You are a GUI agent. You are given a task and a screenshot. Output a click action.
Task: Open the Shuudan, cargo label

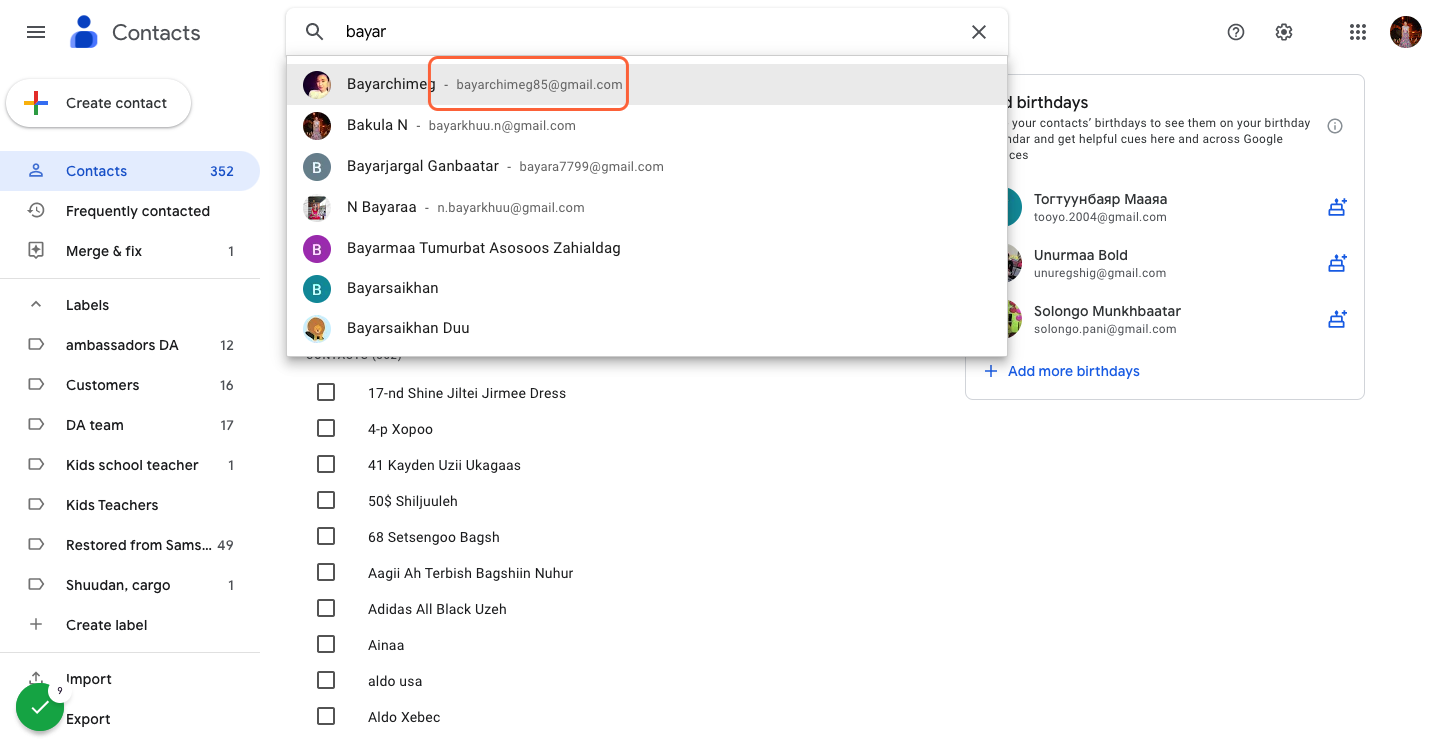tap(130, 585)
